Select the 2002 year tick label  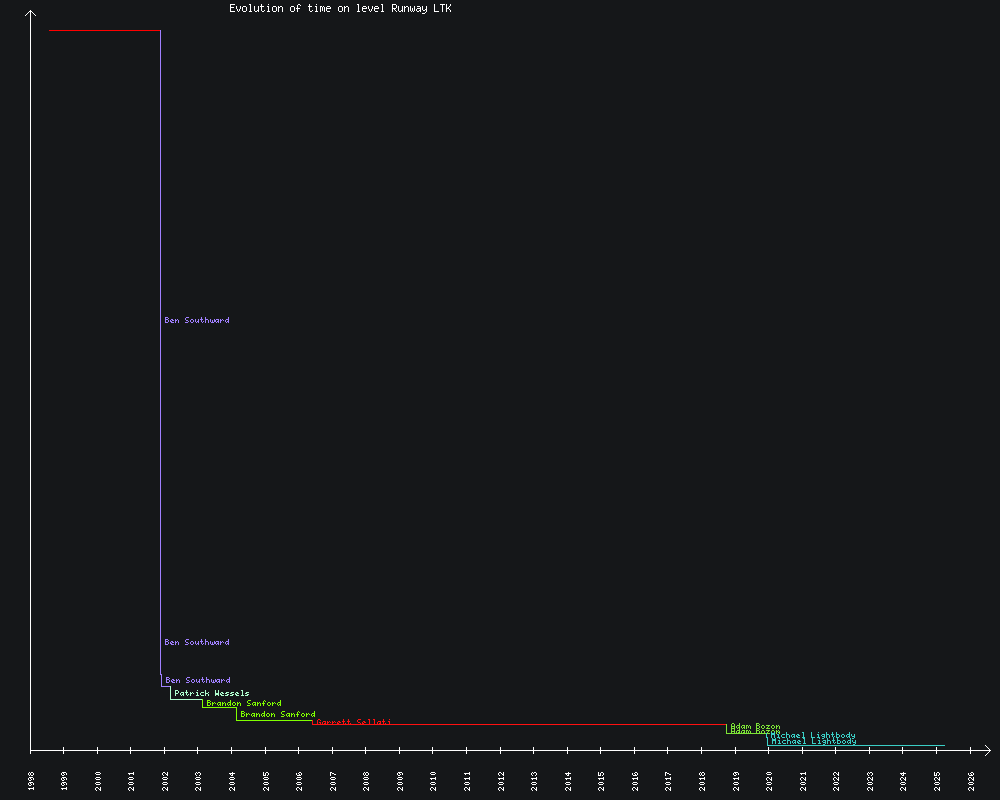pyautogui.click(x=165, y=780)
